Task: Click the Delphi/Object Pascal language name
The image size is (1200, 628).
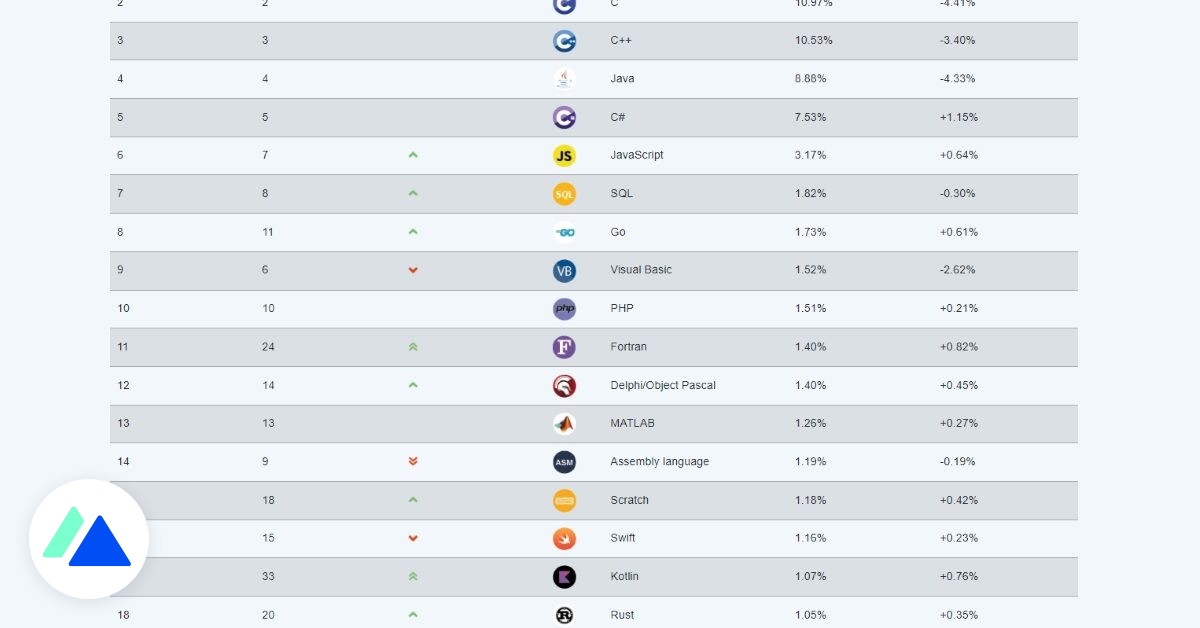Action: [x=662, y=385]
